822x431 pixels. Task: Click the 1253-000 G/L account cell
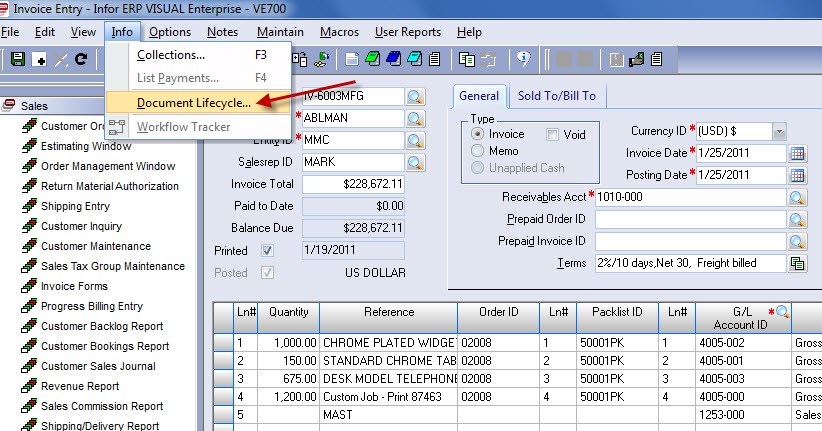[x=743, y=415]
